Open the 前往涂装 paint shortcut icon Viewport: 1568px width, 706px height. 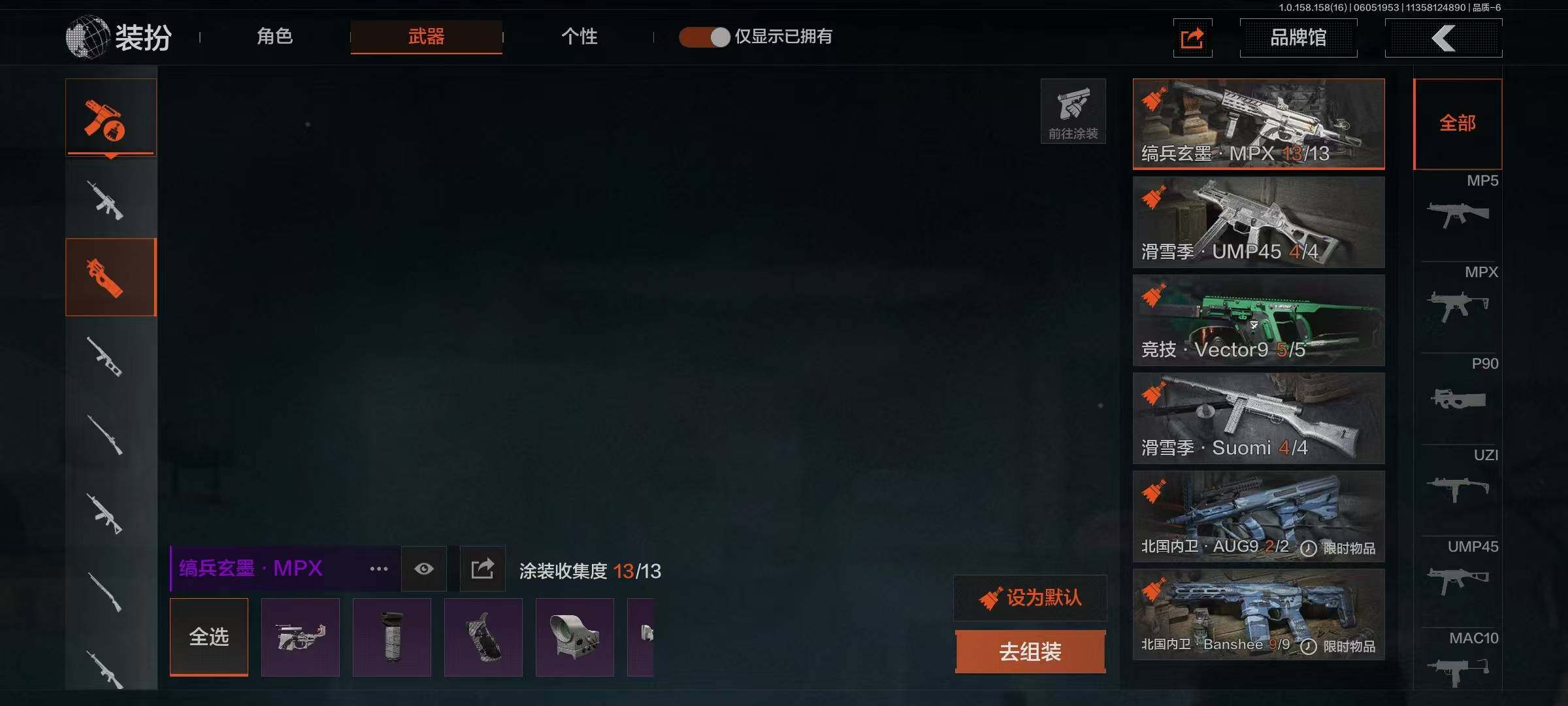click(1073, 111)
